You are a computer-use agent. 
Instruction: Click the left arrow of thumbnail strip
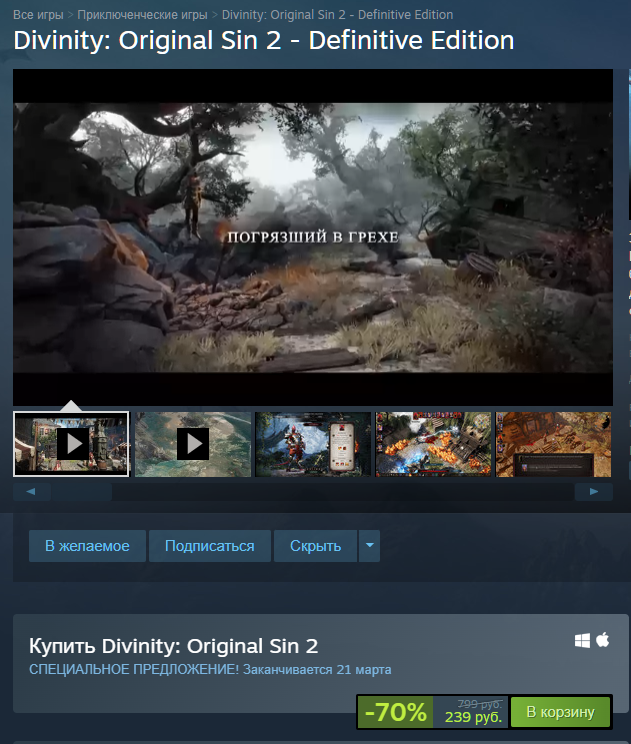pyautogui.click(x=31, y=492)
